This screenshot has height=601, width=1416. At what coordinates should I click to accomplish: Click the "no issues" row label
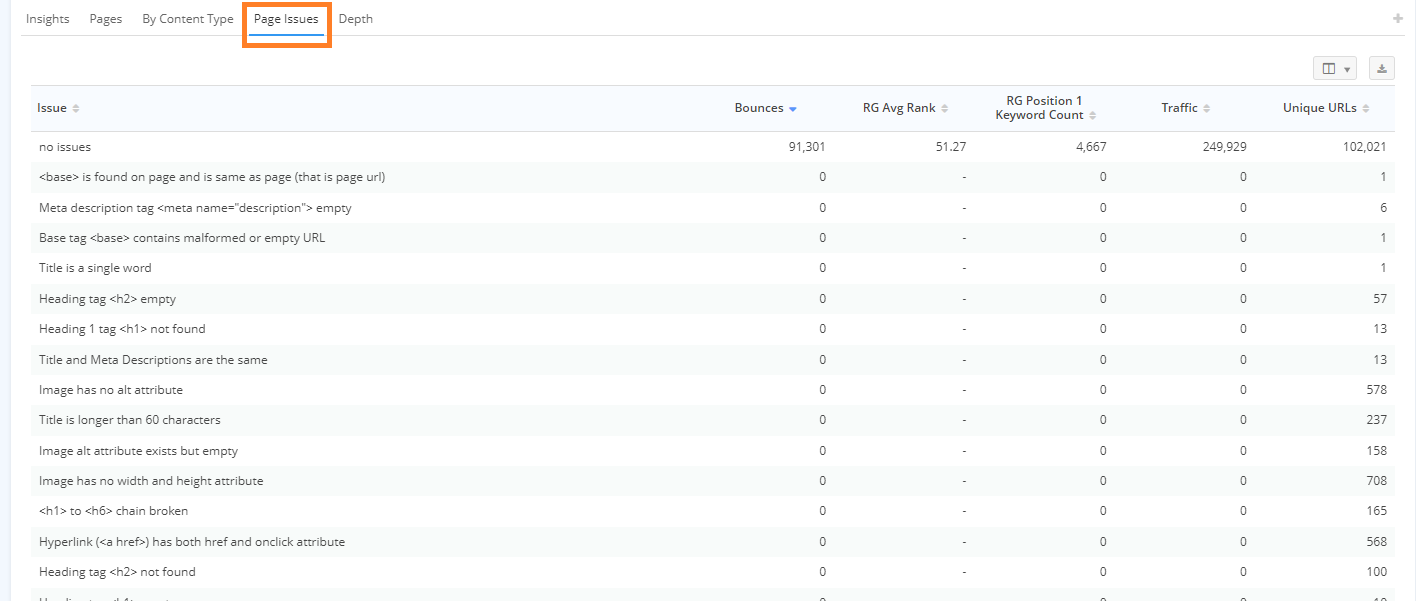coord(65,147)
